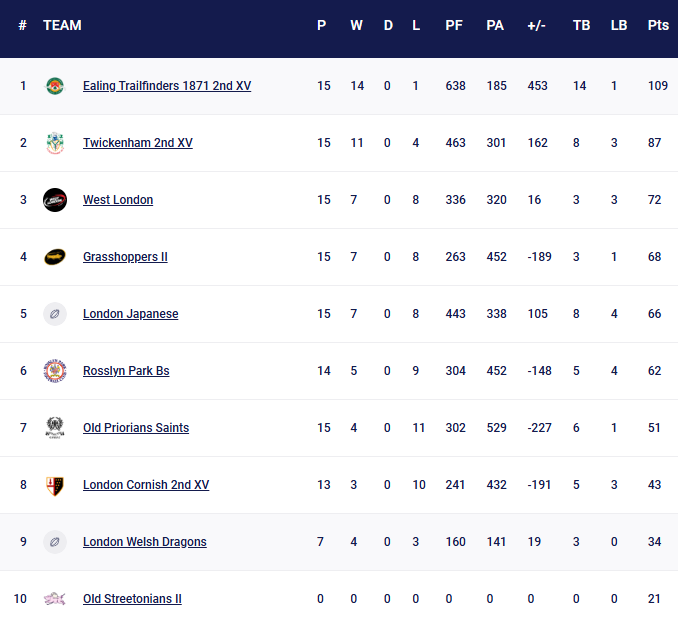Click the +/- points difference header

pyautogui.click(x=536, y=25)
